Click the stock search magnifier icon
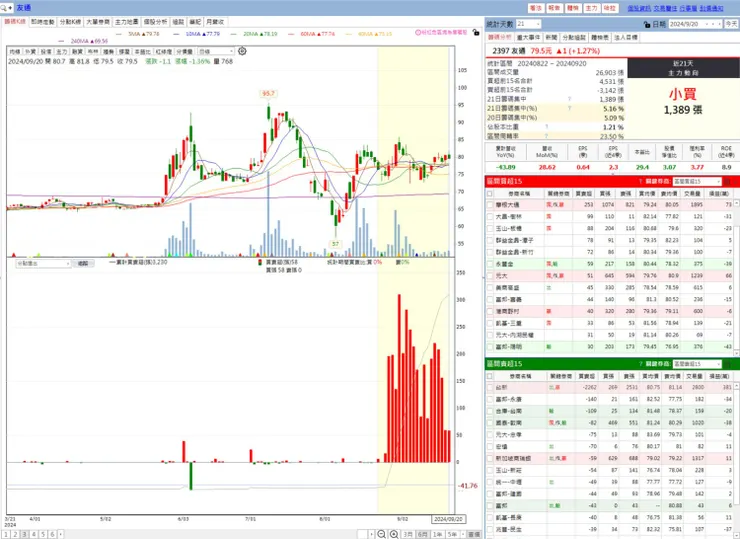The width and height of the screenshot is (740, 539). point(4,8)
